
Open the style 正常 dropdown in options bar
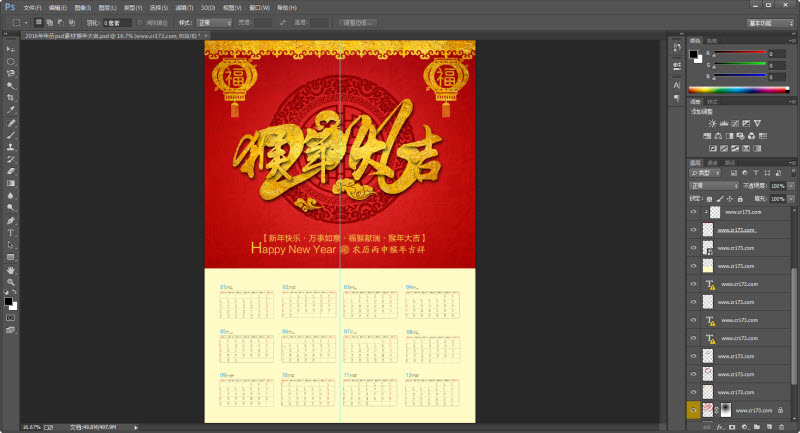tap(214, 23)
